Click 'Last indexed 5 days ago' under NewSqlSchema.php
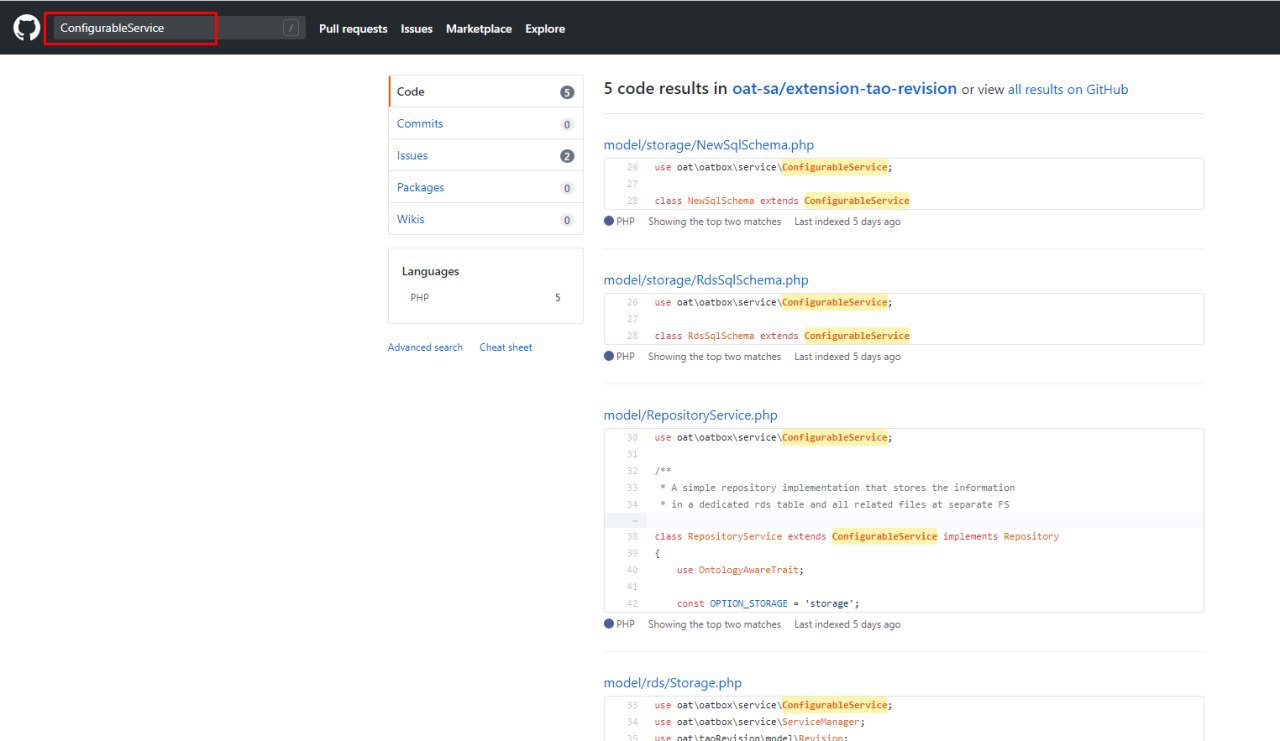 [847, 221]
